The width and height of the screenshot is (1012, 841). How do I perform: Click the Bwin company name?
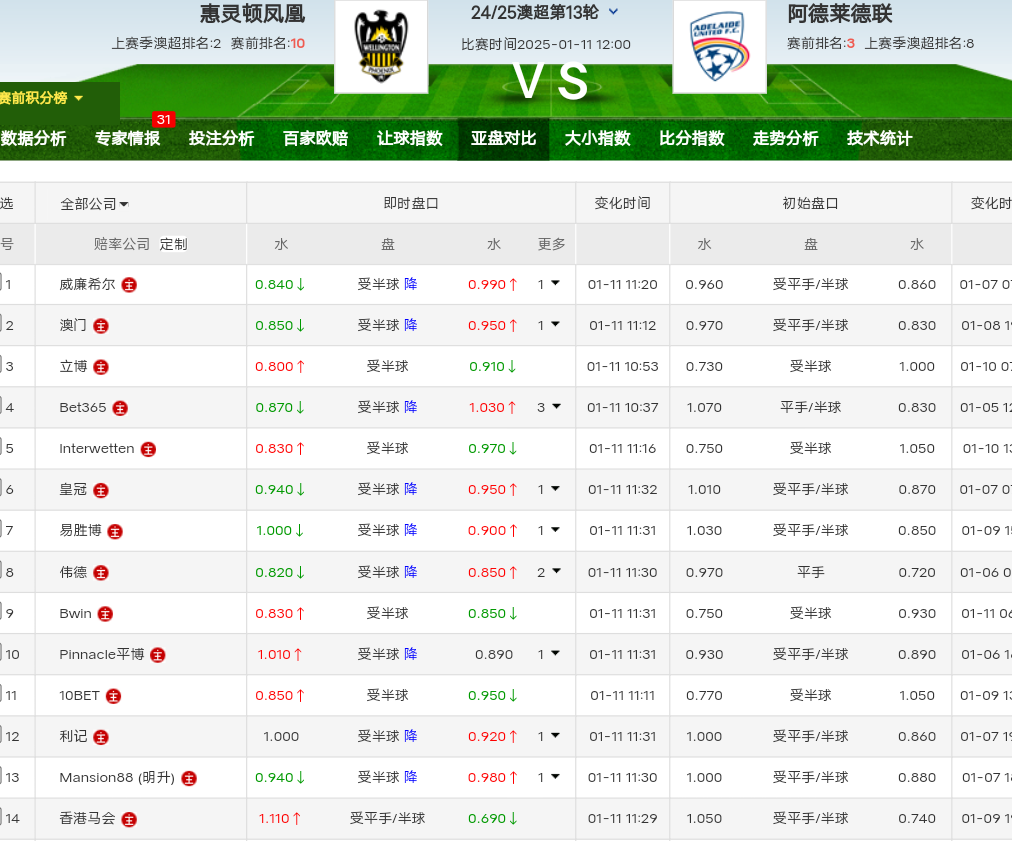tap(76, 614)
